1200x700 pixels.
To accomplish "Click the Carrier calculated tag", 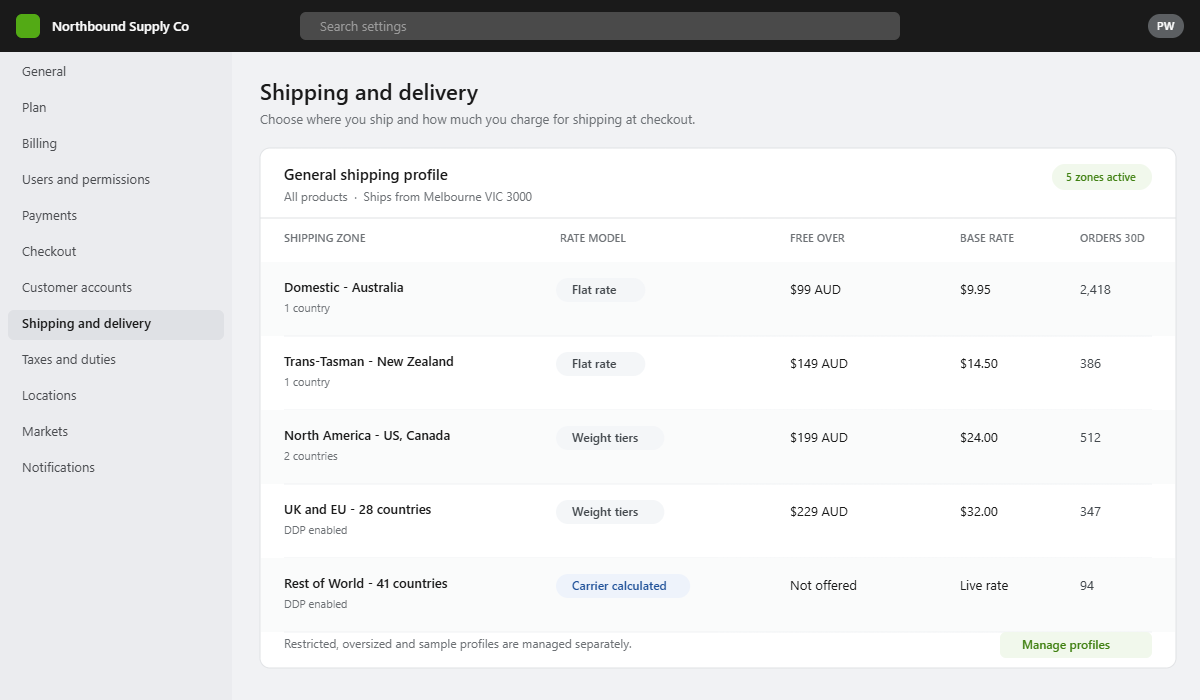I will click(x=623, y=586).
